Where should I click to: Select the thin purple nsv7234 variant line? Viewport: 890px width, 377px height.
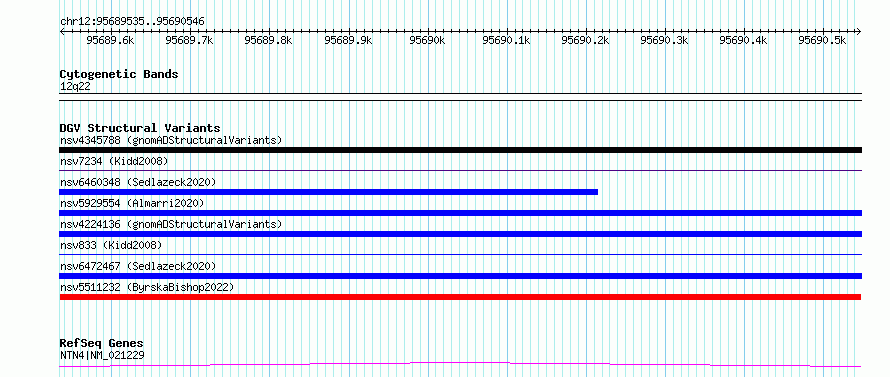coord(460,170)
